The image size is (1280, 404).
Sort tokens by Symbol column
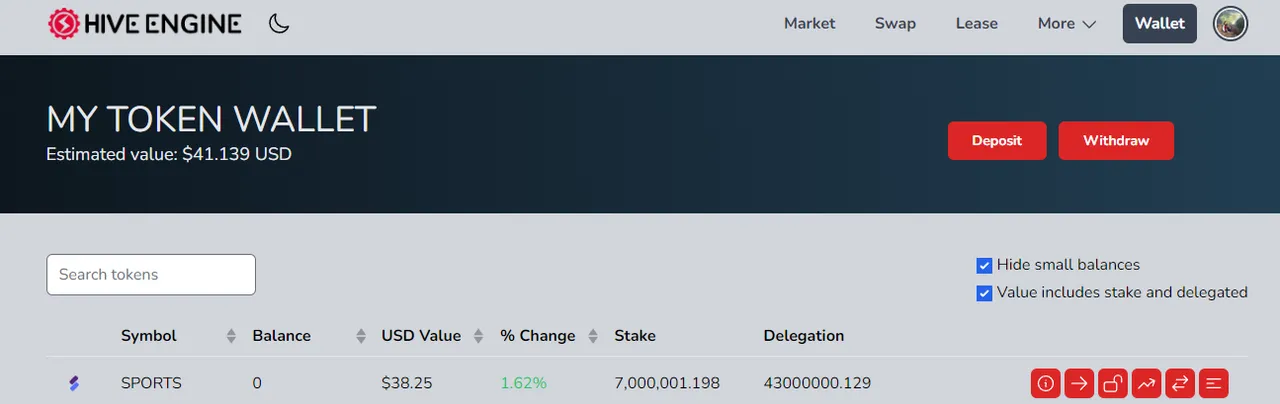coord(149,336)
